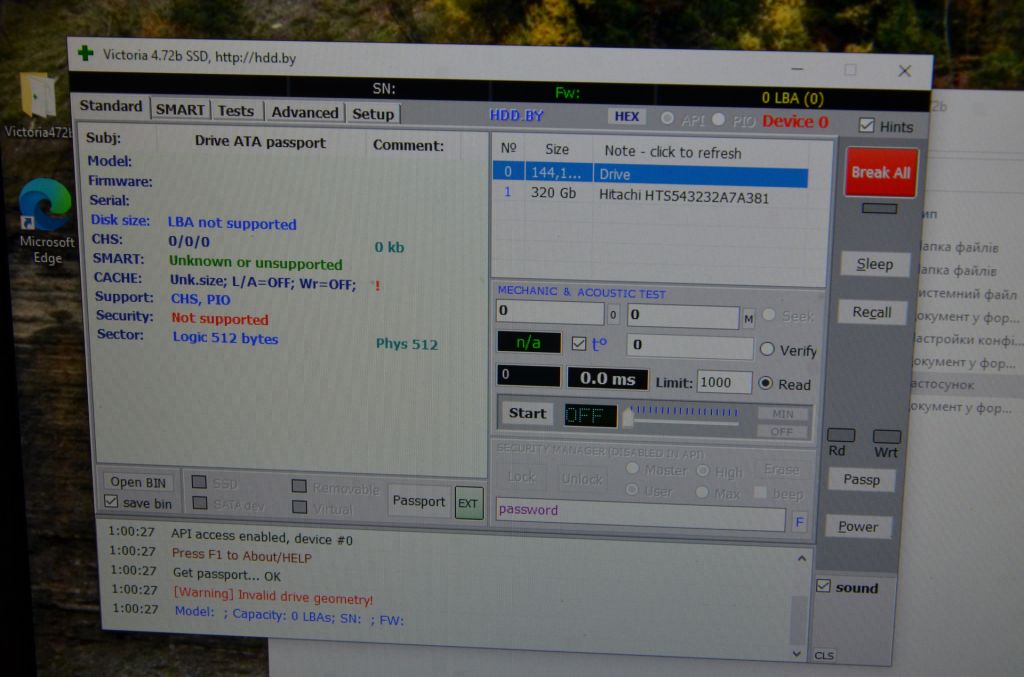Select the highlighted 144,1 Drive row
Screen dimensions: 1024x677
(x=650, y=174)
